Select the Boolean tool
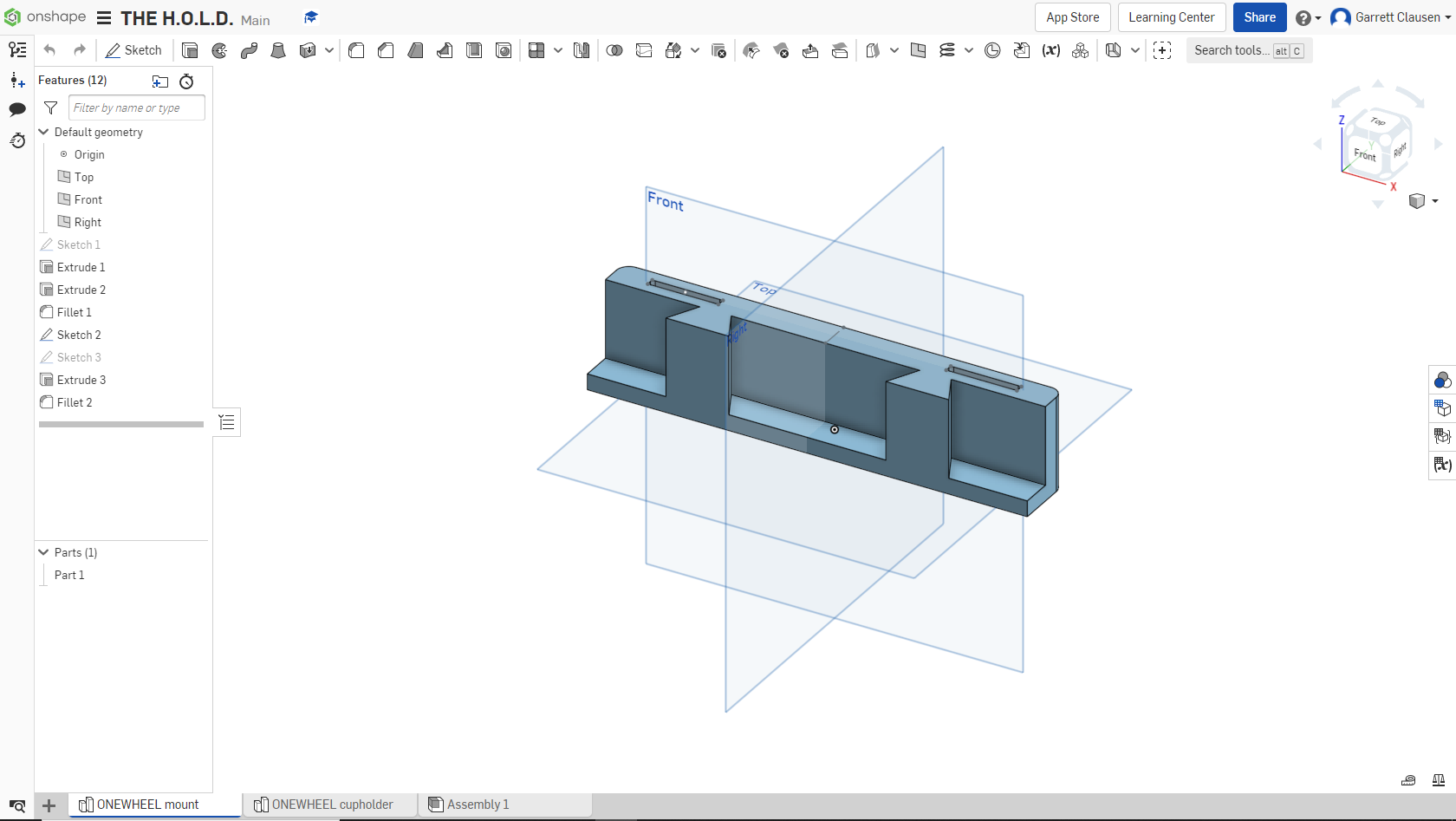This screenshot has width=1456, height=821. (614, 50)
